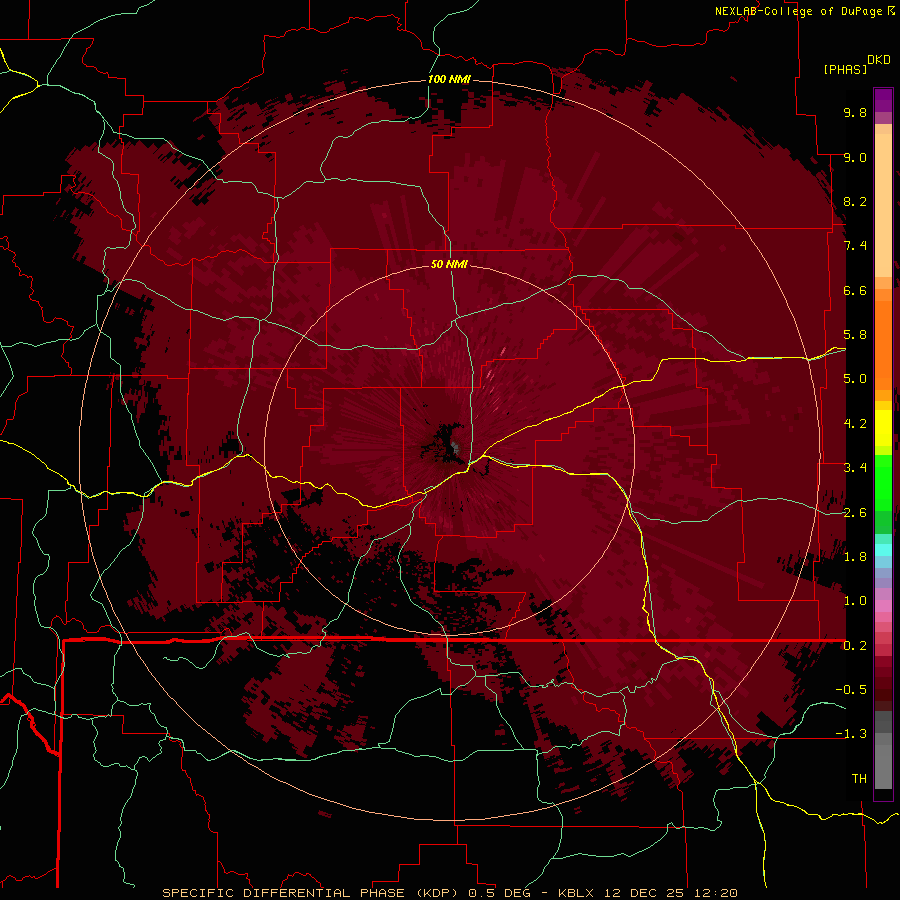Image resolution: width=900 pixels, height=900 pixels.
Task: Click the 3.4 scale value
Action: tap(855, 468)
